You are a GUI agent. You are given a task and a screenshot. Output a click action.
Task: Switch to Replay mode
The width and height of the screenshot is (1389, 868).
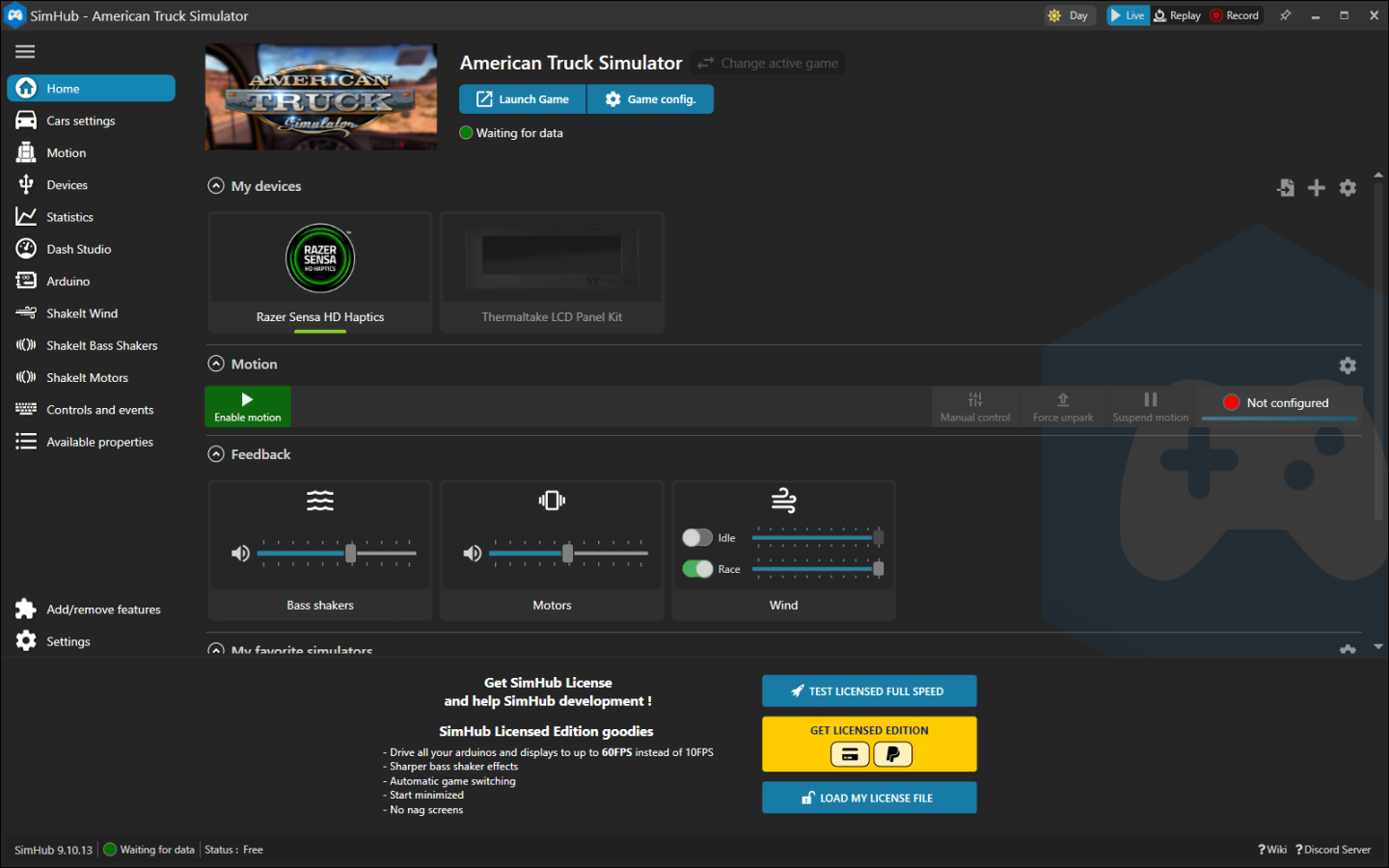pos(1178,15)
